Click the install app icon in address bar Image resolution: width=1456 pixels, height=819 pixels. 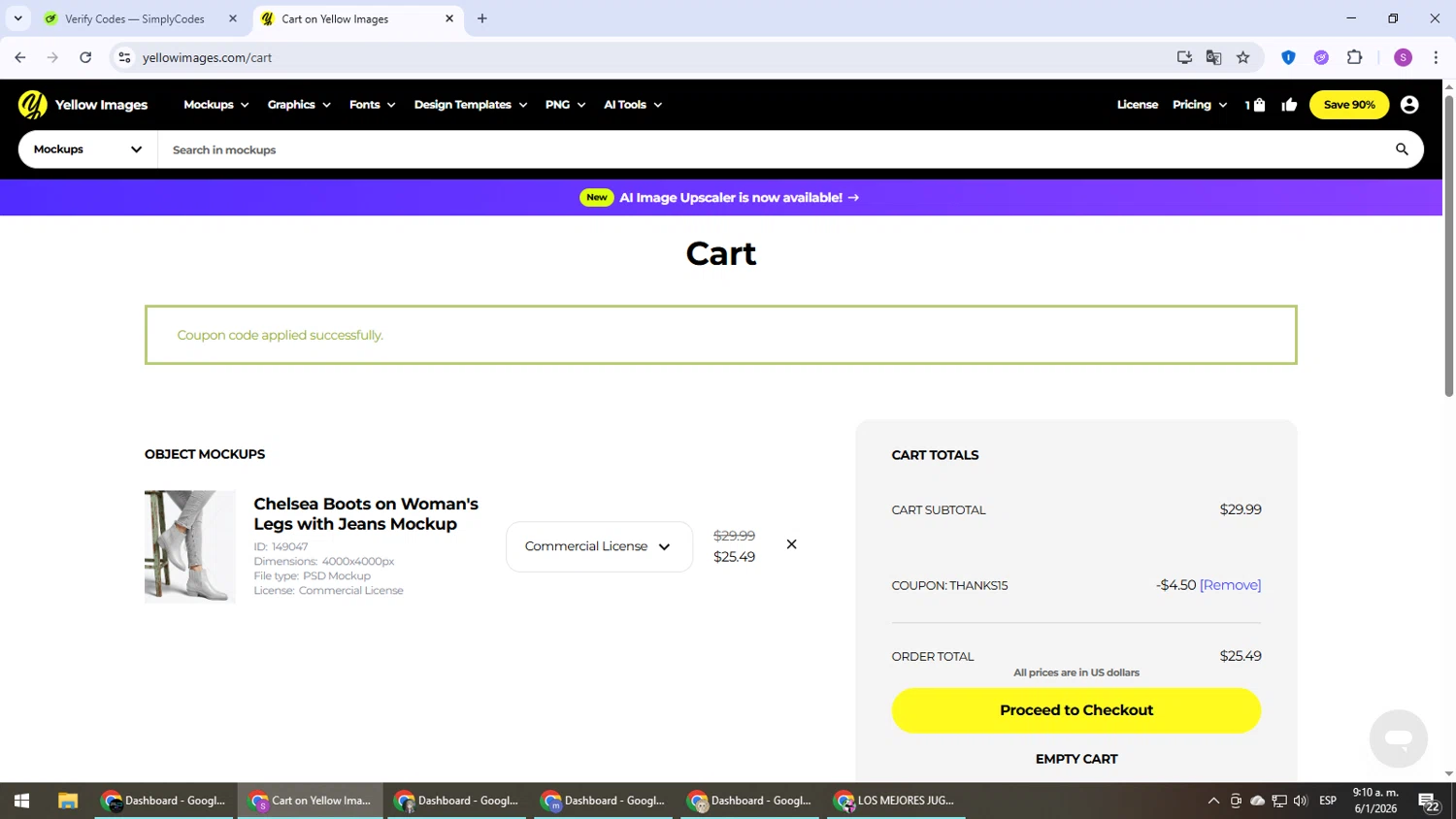1184,57
